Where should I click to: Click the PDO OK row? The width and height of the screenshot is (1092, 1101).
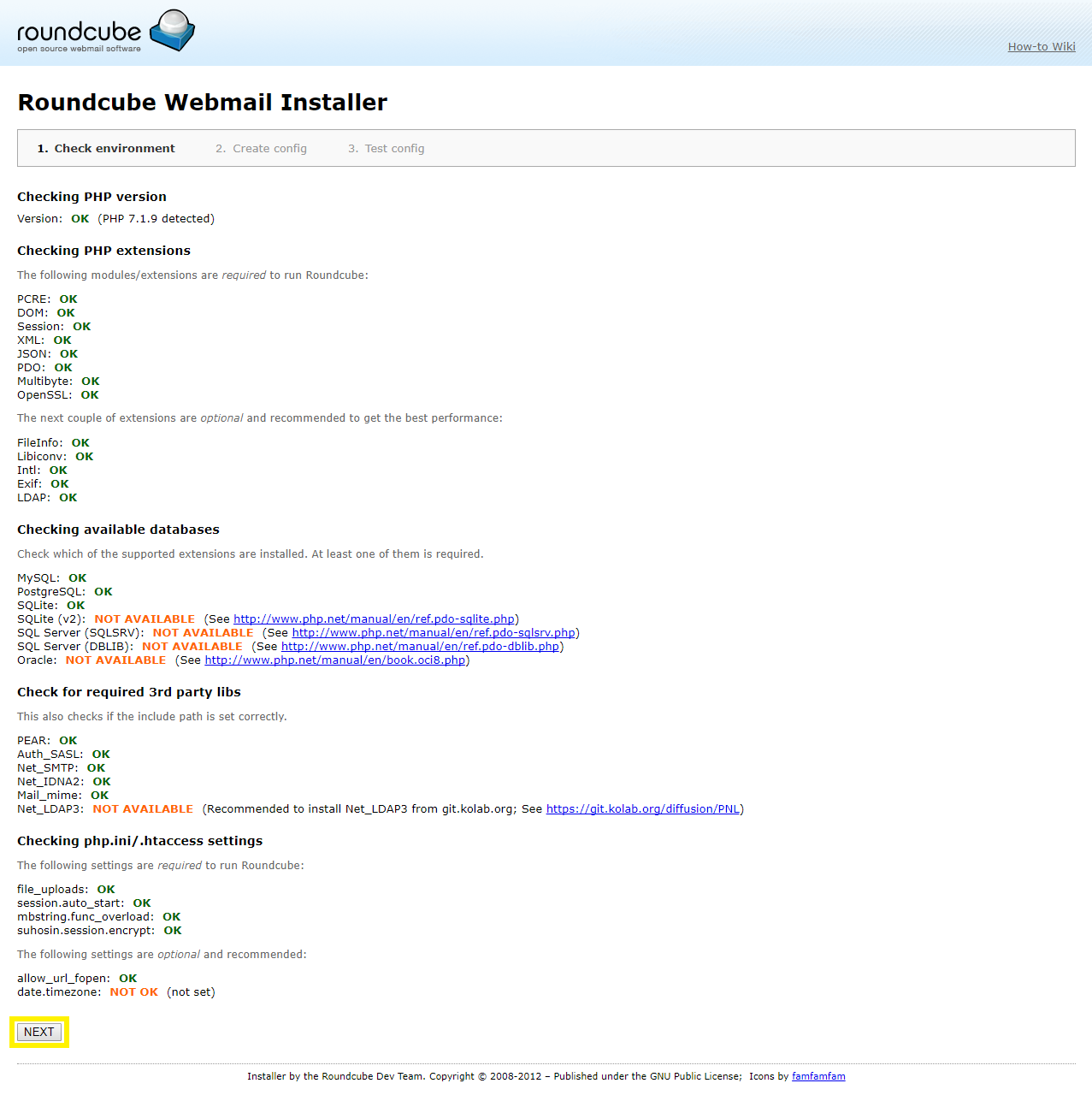[x=44, y=368]
